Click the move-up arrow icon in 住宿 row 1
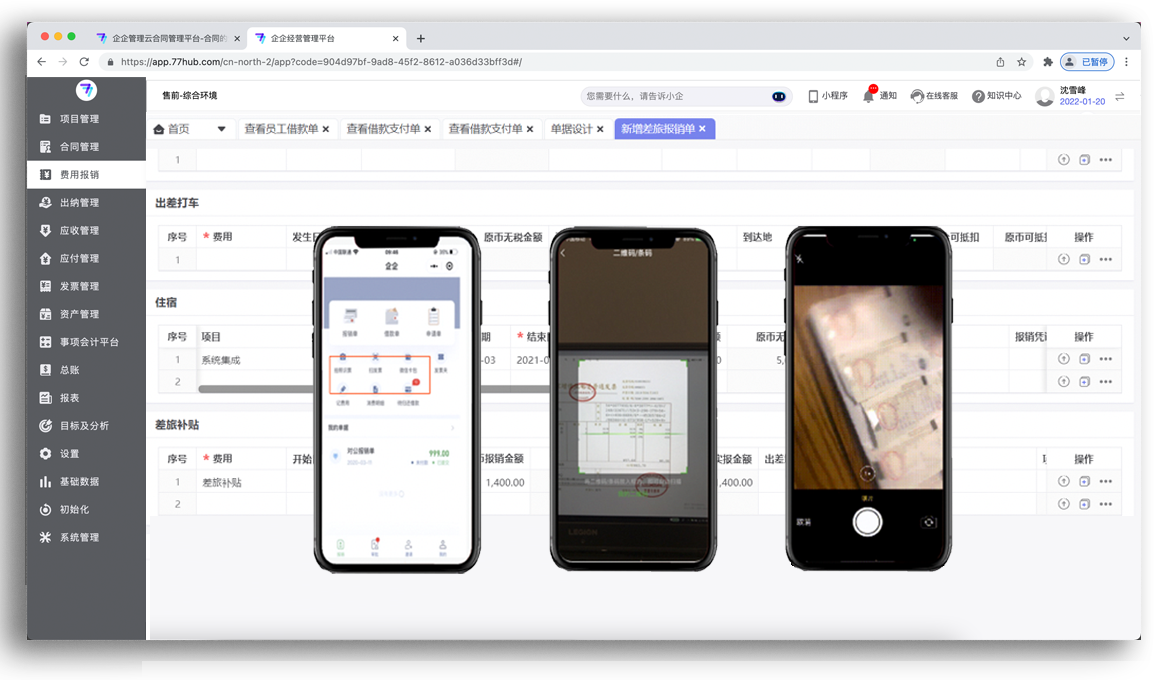The width and height of the screenshot is (1168, 680). point(1064,359)
